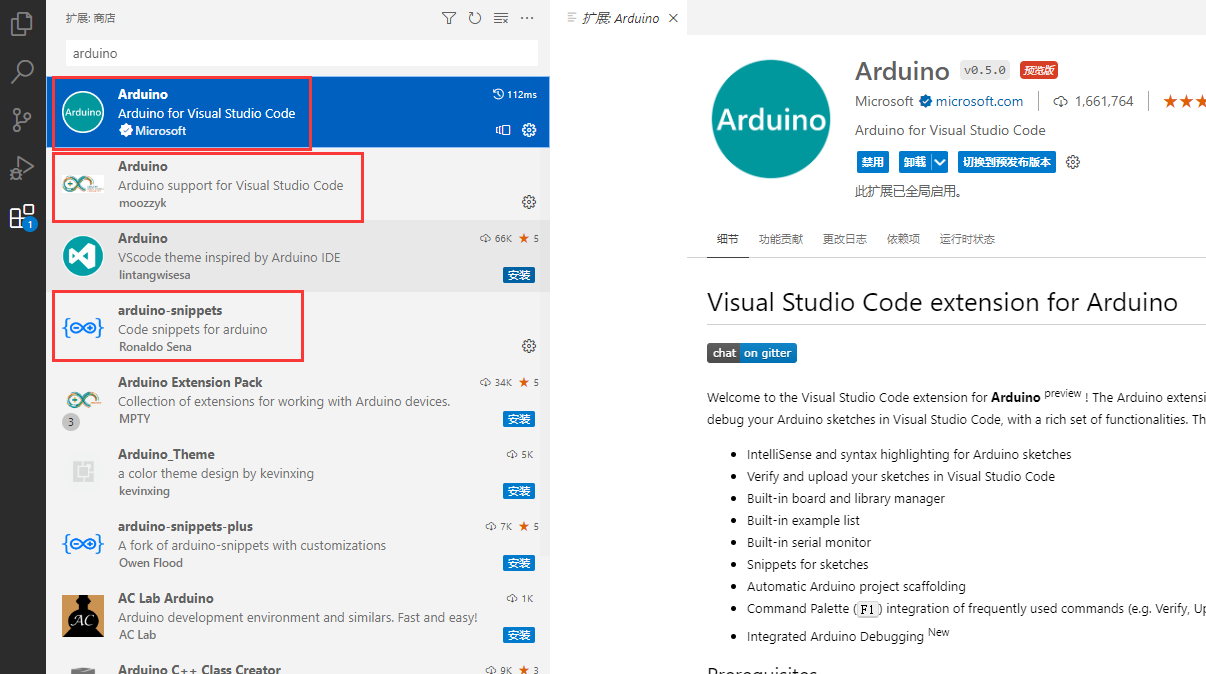The image size is (1206, 674).
Task: Click the 1,661,764 install count
Action: click(1104, 101)
